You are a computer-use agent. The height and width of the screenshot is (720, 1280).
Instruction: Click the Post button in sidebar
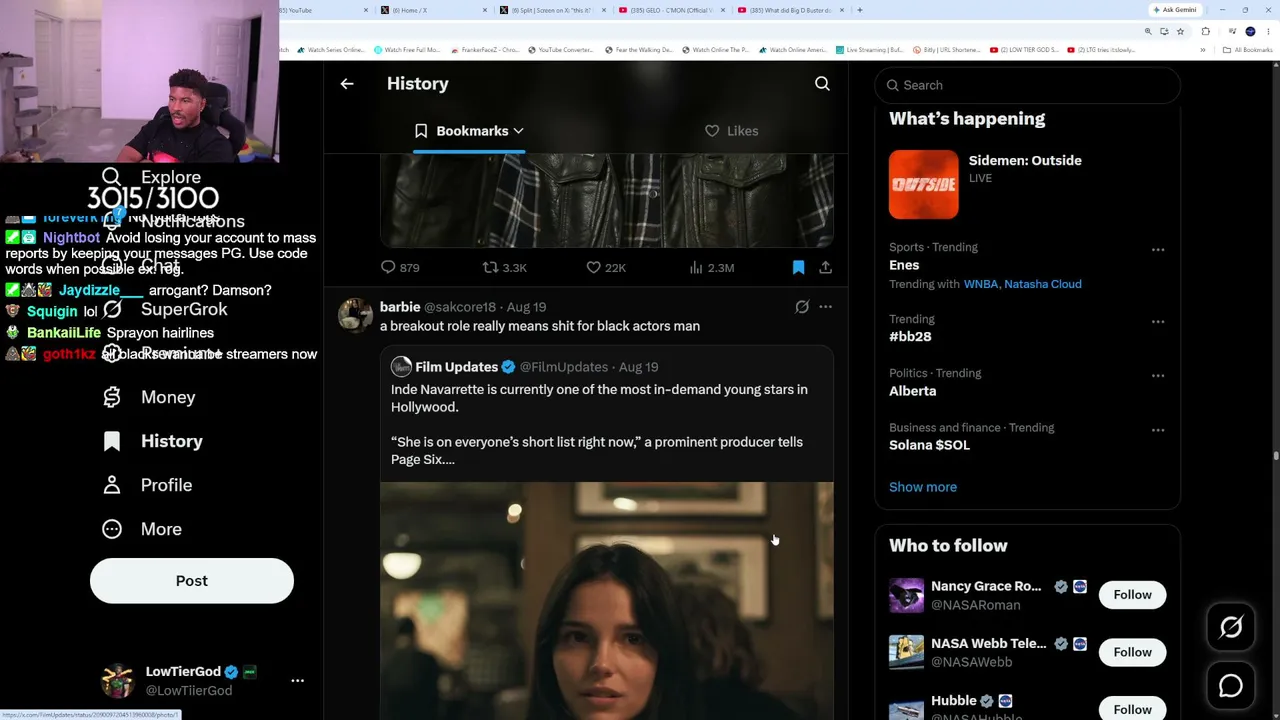[x=192, y=581]
